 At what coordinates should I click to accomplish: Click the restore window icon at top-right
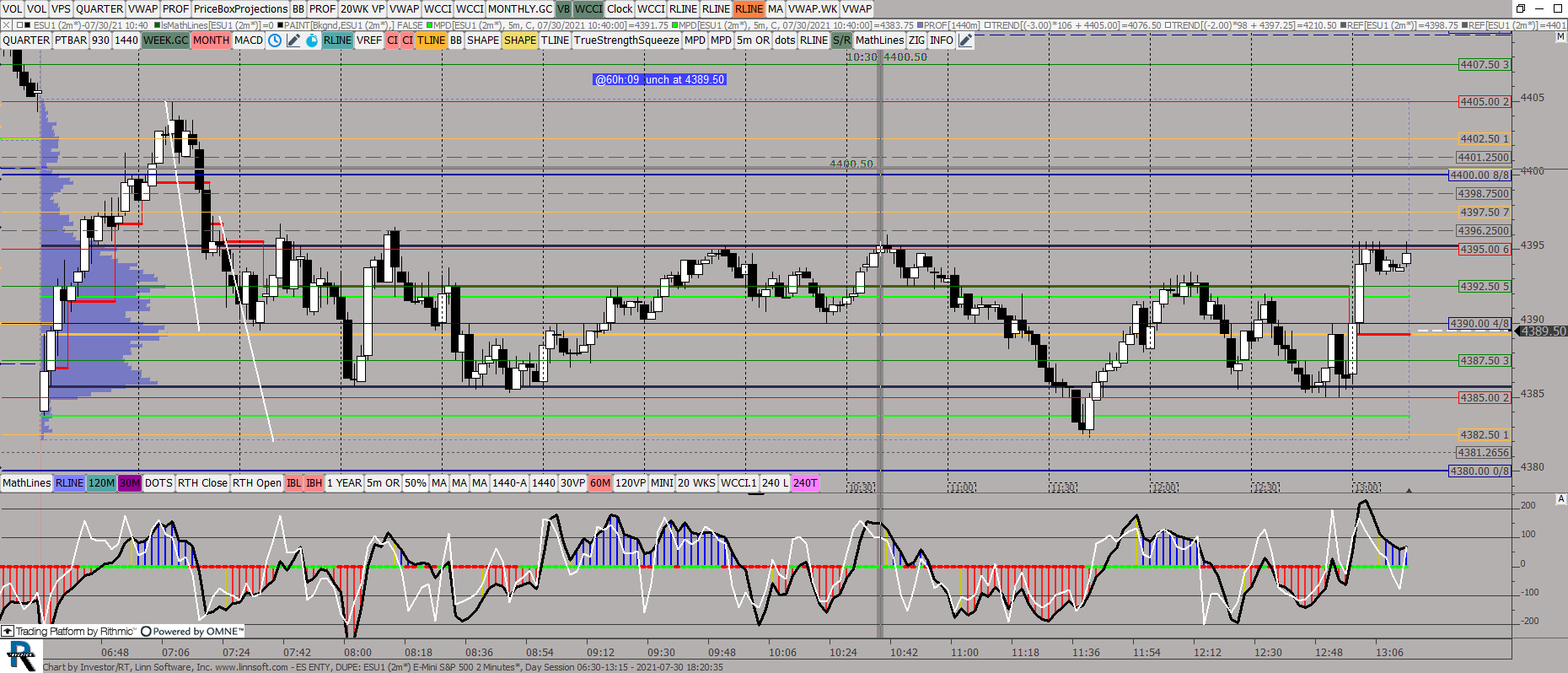pos(1521,8)
